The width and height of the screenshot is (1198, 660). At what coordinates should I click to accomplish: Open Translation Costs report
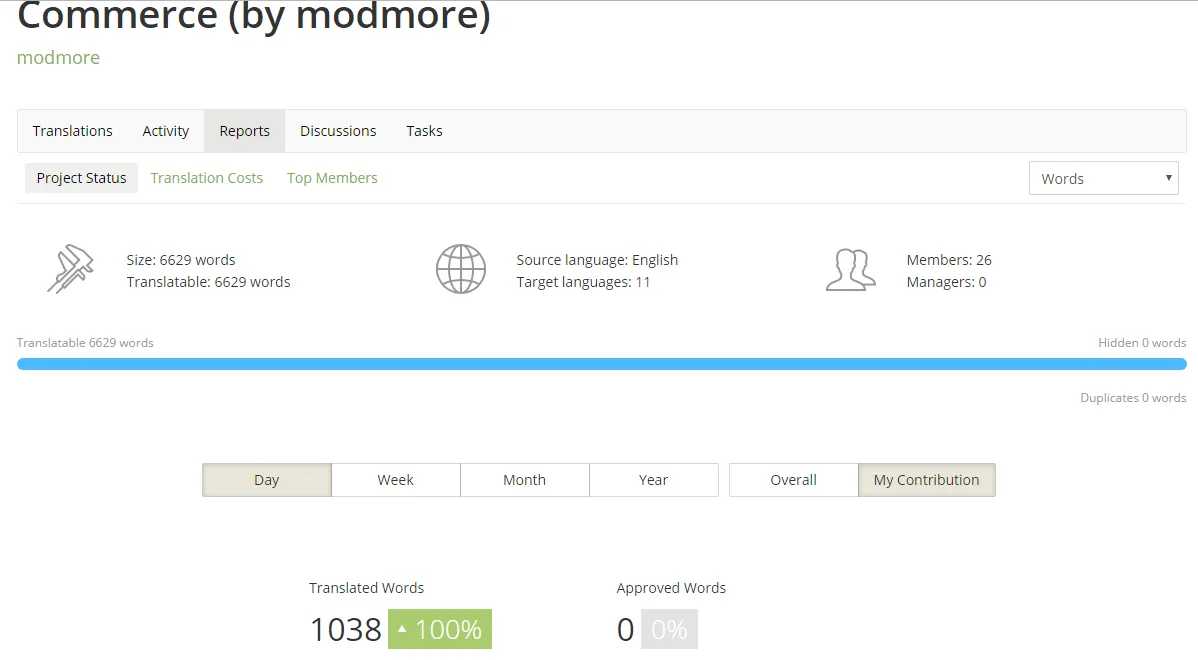pos(206,178)
